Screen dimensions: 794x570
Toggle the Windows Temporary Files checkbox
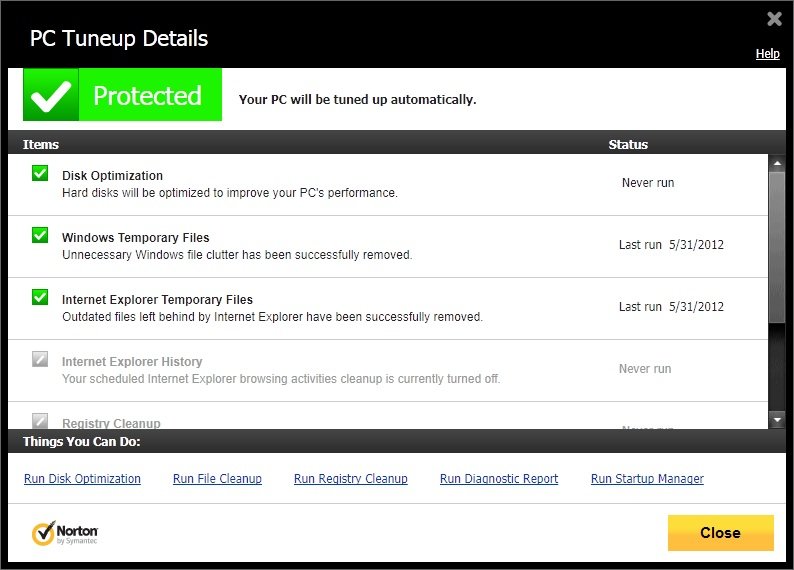[x=40, y=235]
